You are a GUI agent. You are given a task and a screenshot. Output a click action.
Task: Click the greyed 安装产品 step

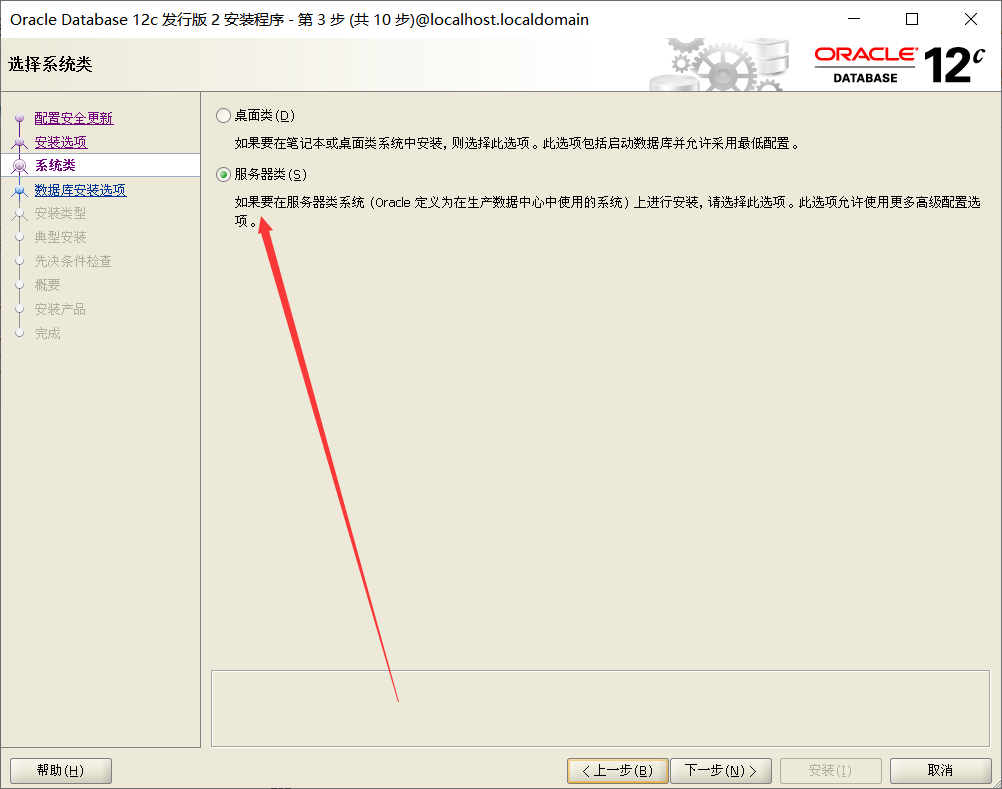pyautogui.click(x=60, y=309)
